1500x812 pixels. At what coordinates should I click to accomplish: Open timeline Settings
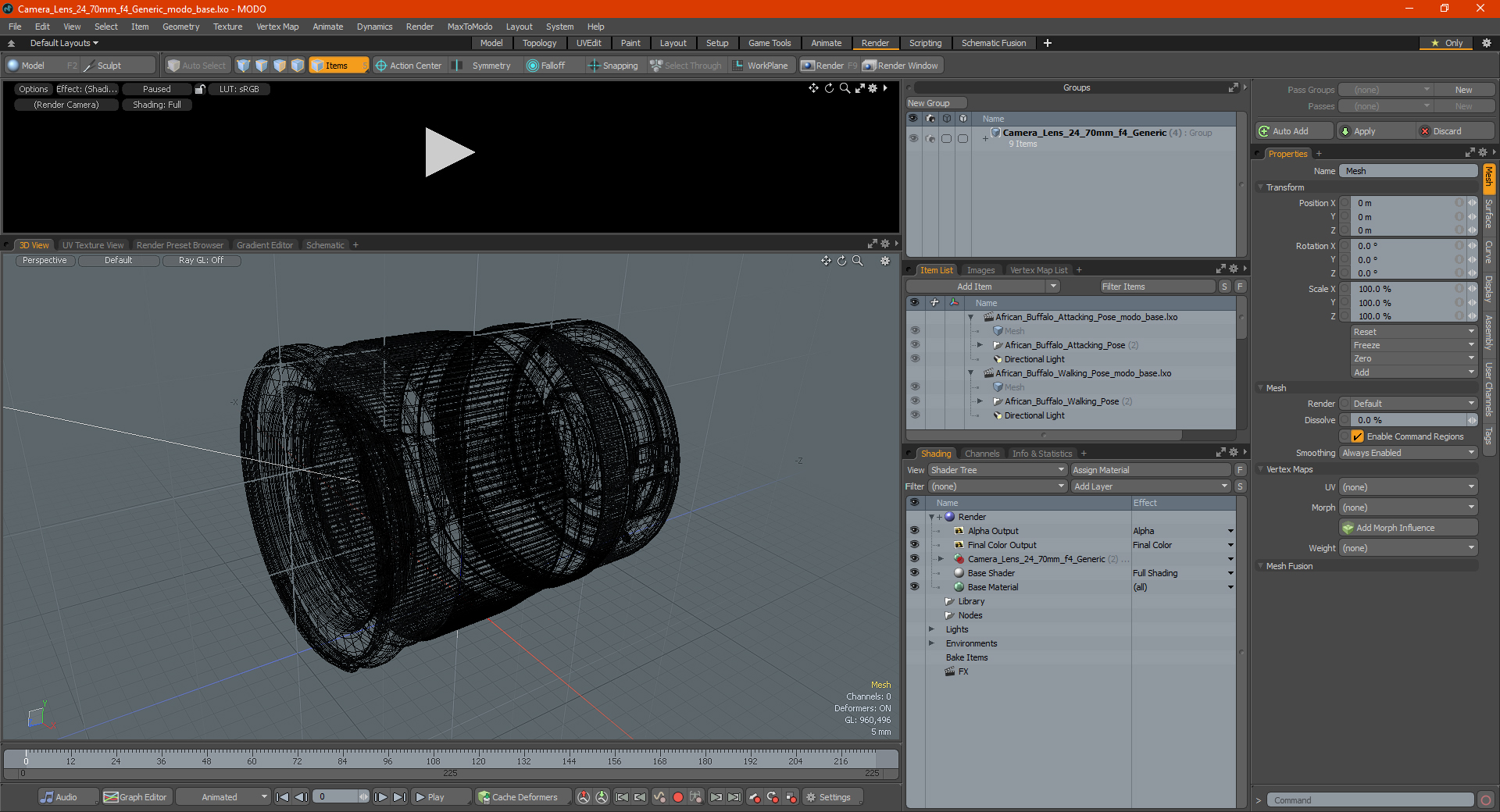click(x=833, y=797)
